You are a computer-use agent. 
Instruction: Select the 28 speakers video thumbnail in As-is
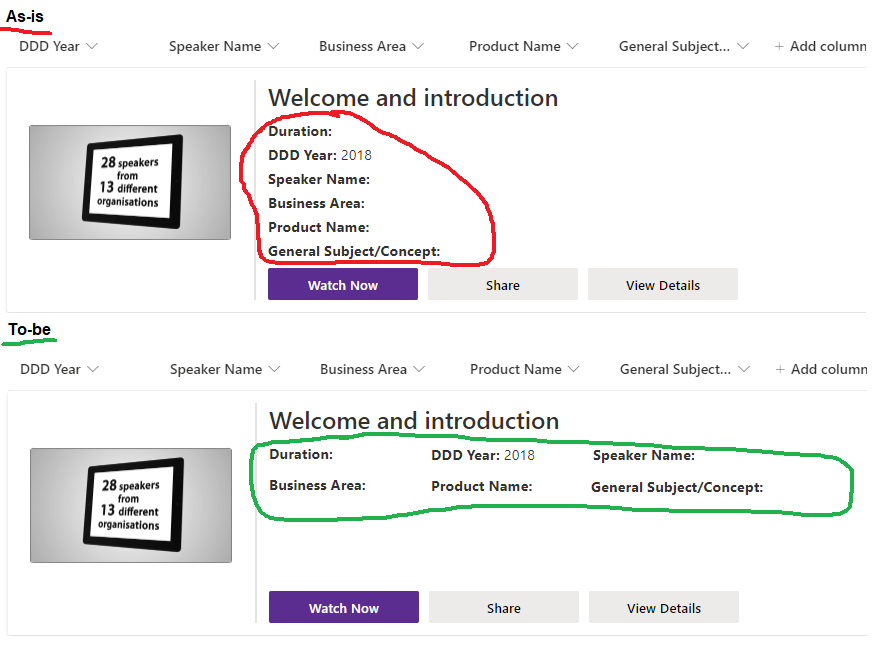pos(129,182)
